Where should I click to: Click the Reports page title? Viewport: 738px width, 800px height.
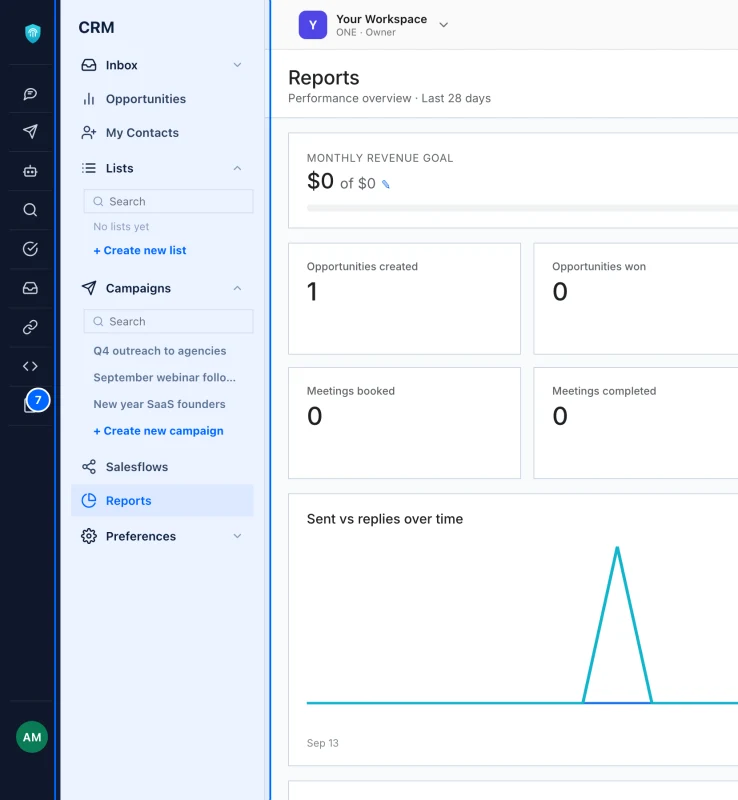tap(324, 78)
